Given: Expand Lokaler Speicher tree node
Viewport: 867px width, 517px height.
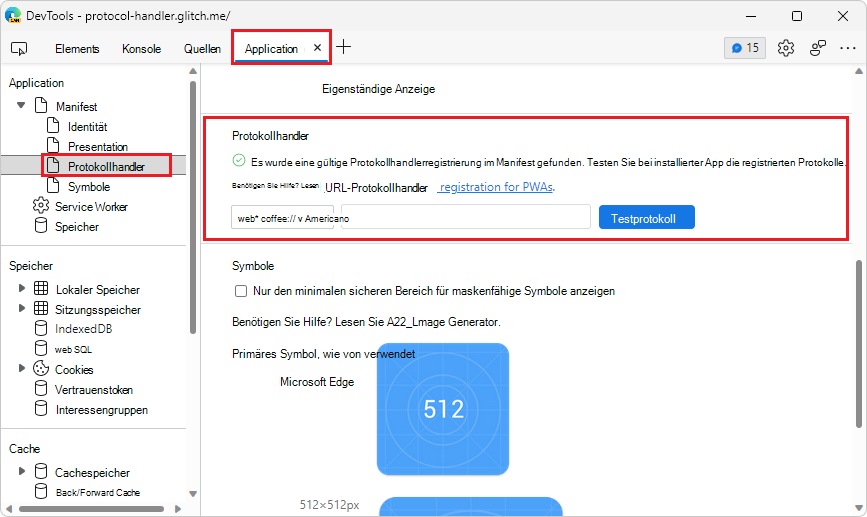Looking at the screenshot, I should click(21, 289).
